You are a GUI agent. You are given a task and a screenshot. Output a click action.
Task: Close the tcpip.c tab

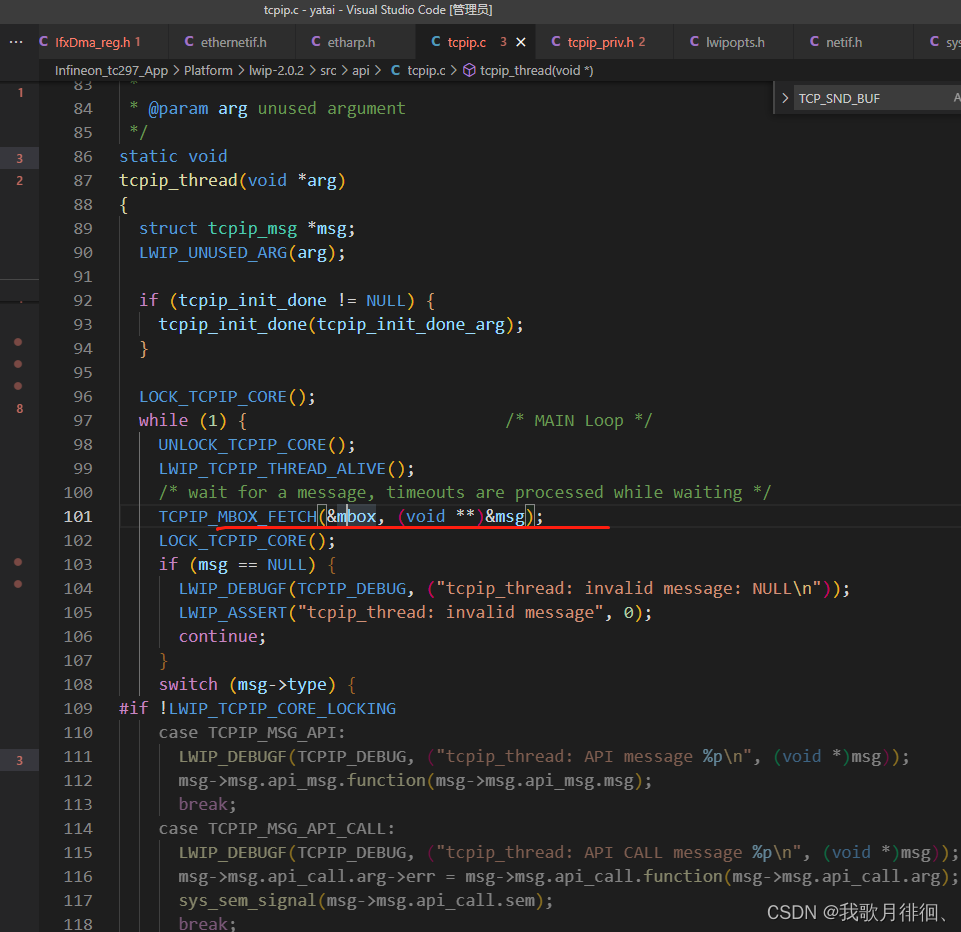point(521,42)
